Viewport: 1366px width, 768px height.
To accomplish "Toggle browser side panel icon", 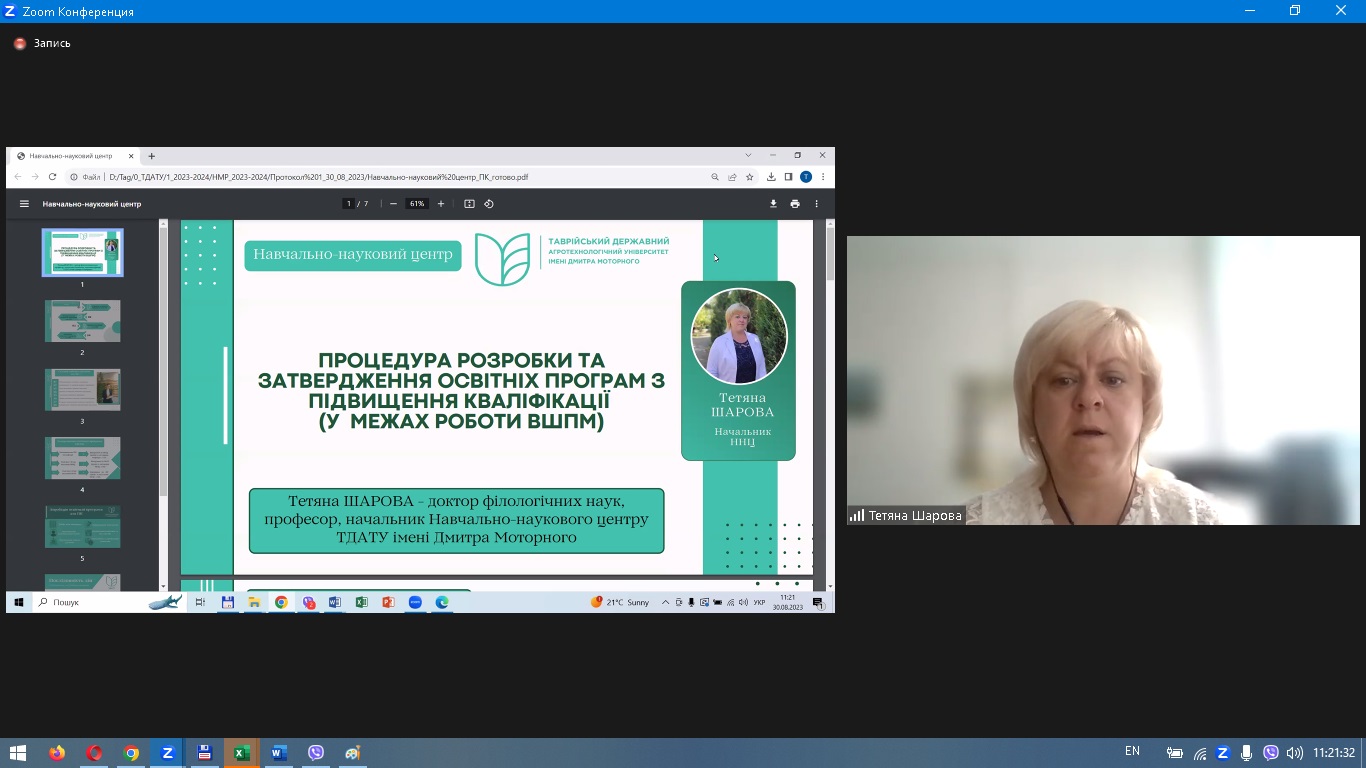I will pyautogui.click(x=788, y=177).
